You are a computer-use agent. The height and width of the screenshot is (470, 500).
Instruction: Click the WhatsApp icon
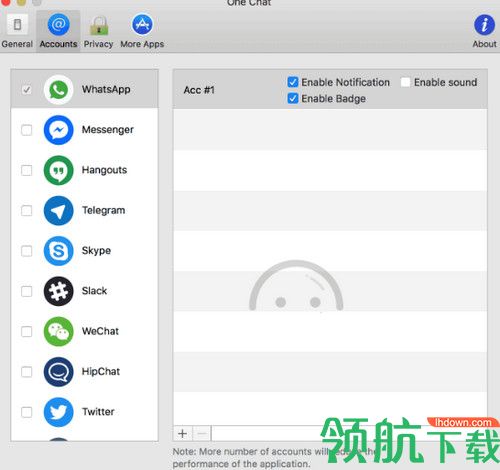click(59, 90)
